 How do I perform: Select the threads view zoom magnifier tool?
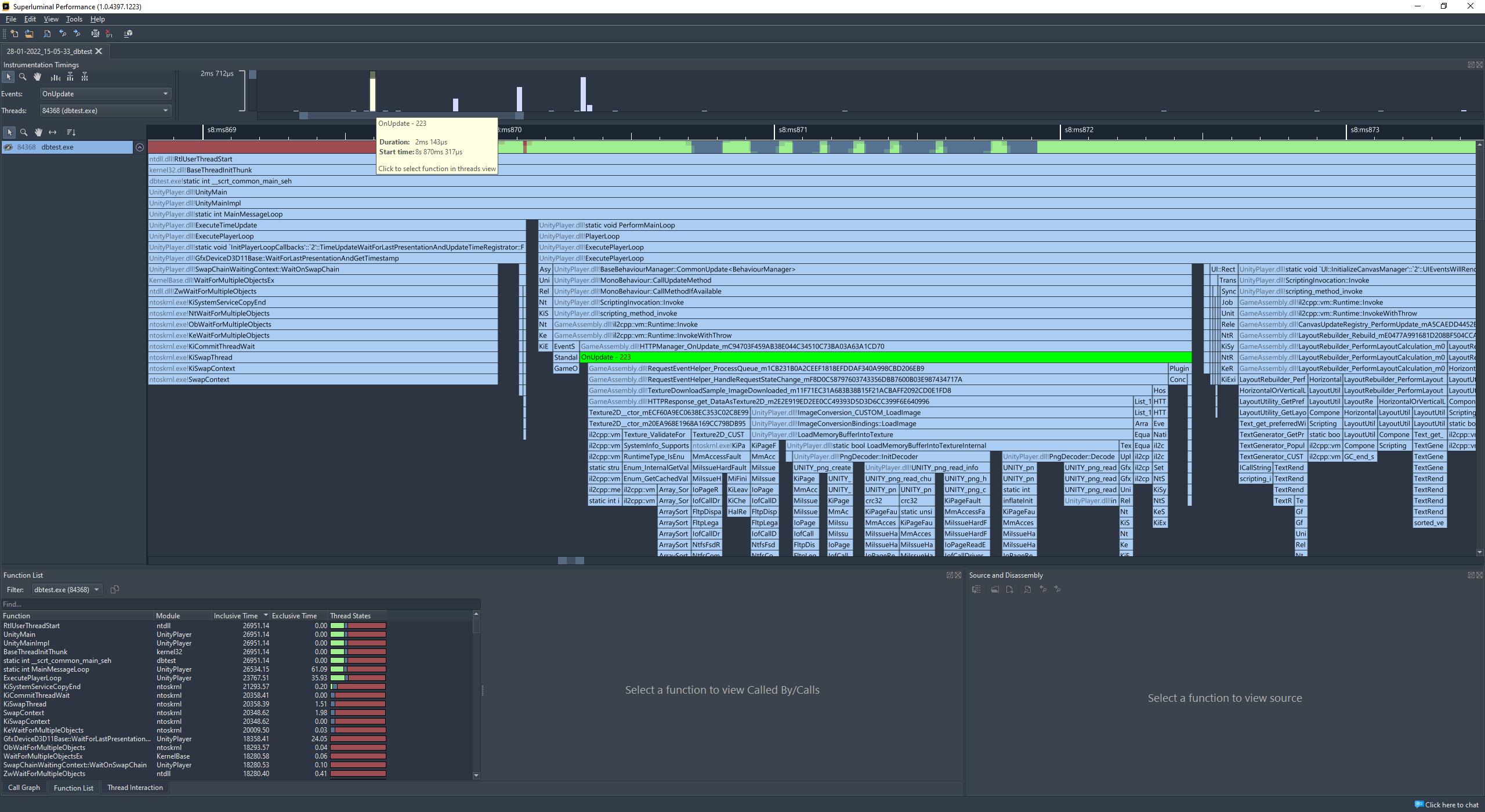tap(24, 132)
